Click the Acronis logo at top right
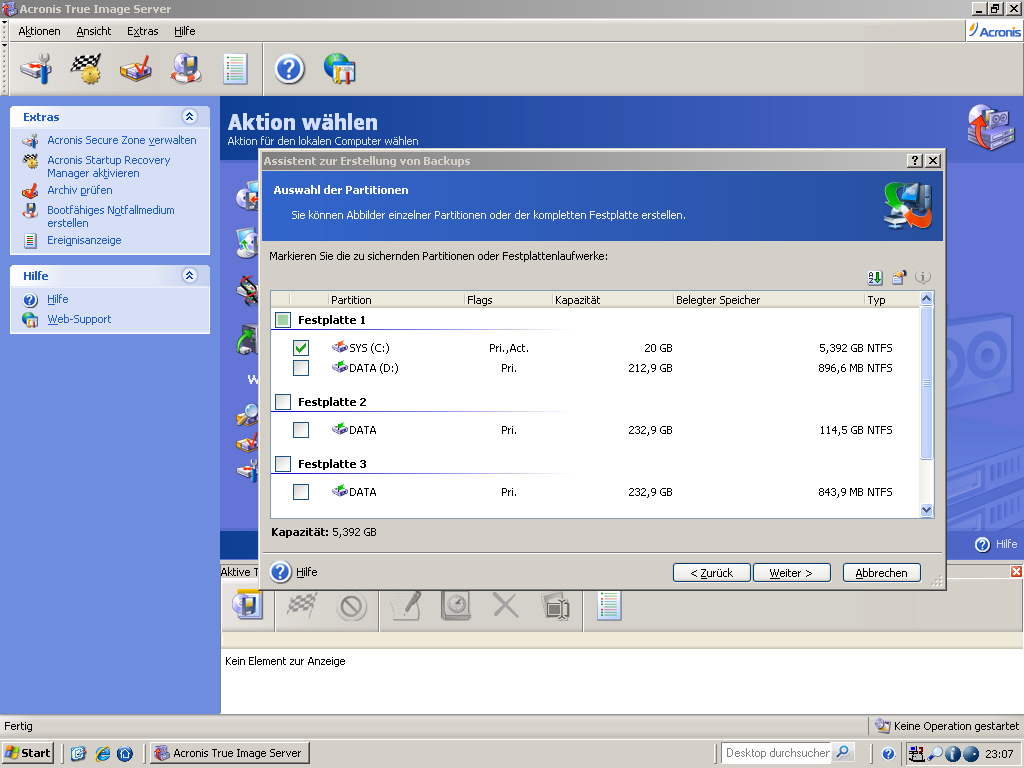Screen dimensions: 1024x768 995,31
